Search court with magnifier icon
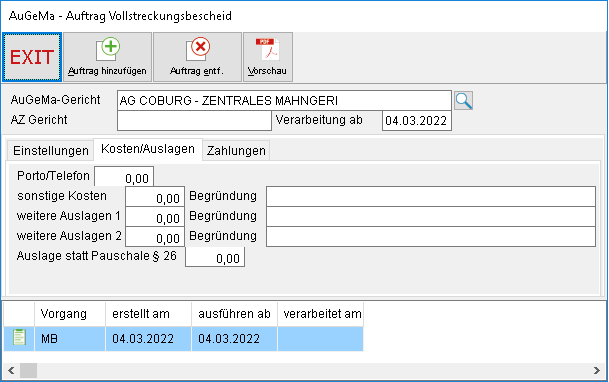The width and height of the screenshot is (609, 382). 463,101
